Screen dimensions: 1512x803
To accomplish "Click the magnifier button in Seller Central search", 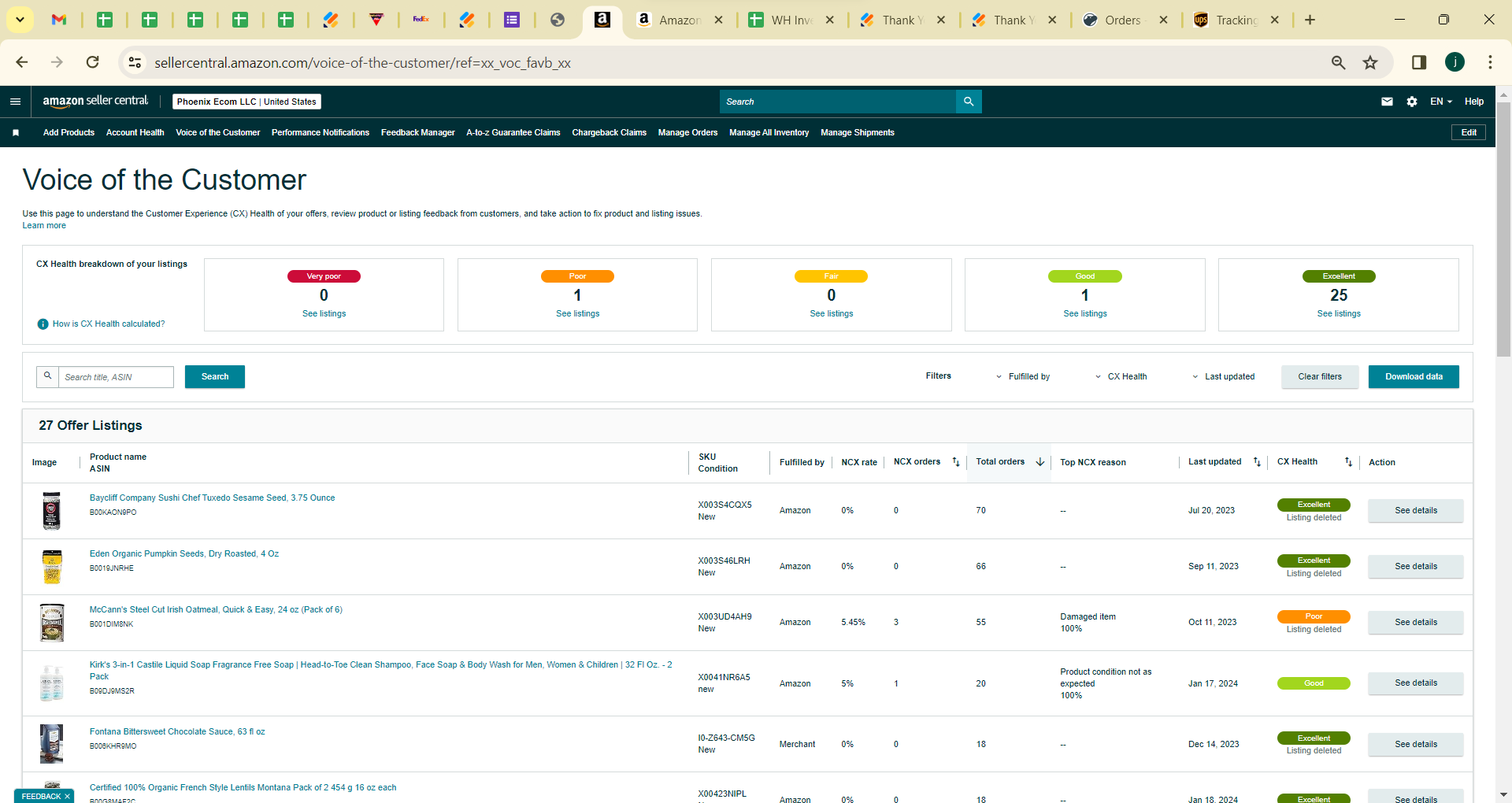I will coord(969,102).
